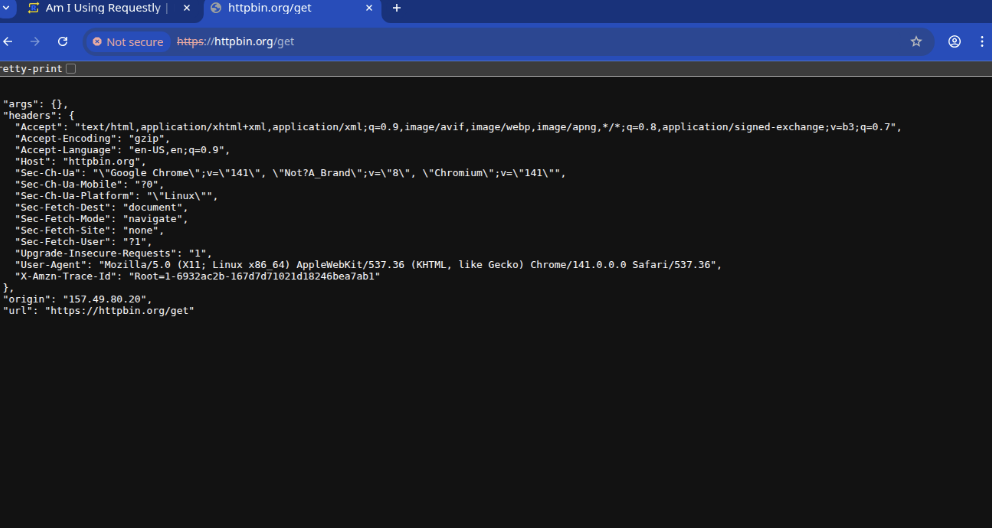This screenshot has height=528, width=992.
Task: Click the "Sec-Fetch-Mode": "navigate" line
Action: [x=101, y=219]
